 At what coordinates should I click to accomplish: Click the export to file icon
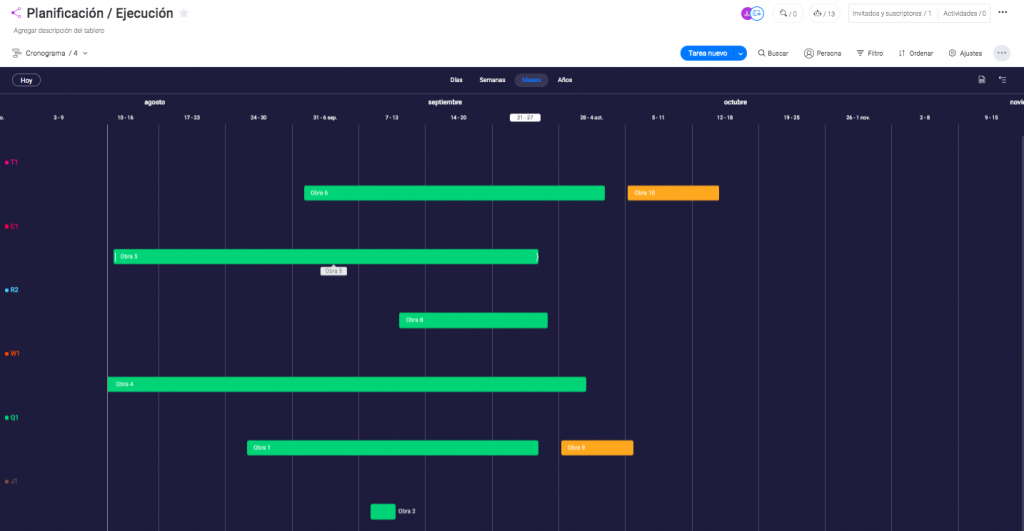(x=982, y=80)
